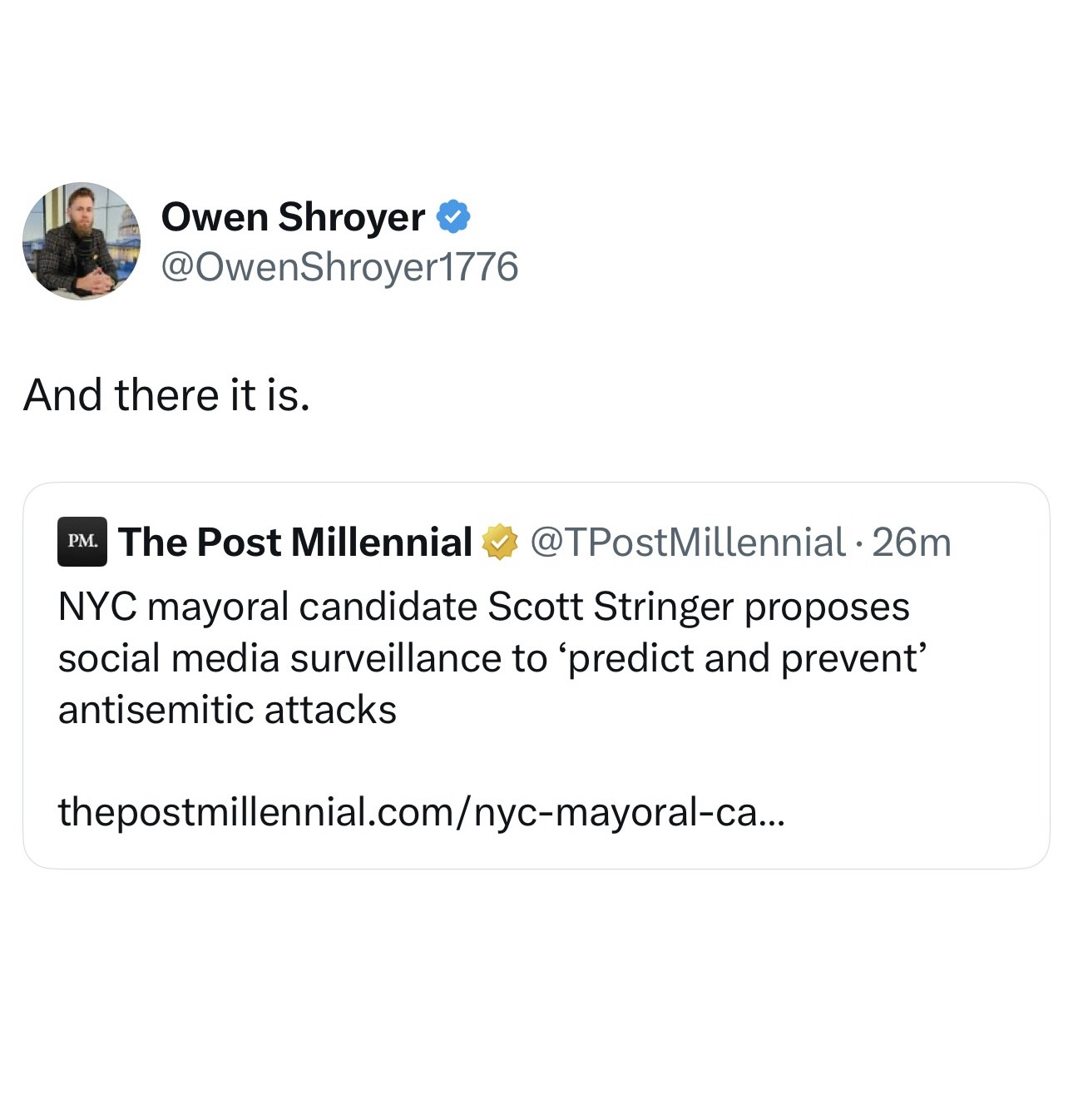
Task: Open Owen Shroyer's profile picture
Action: tap(82, 241)
